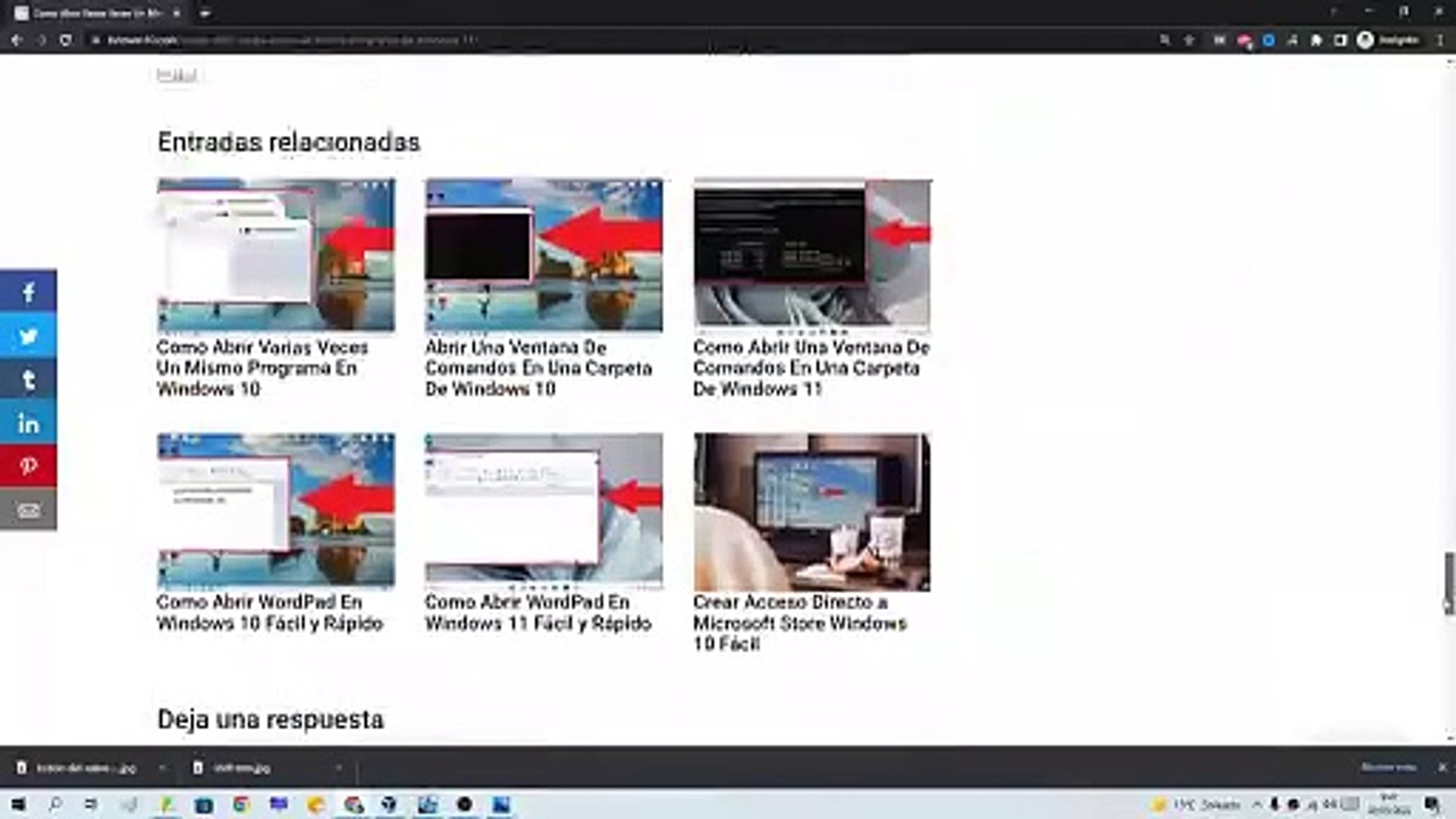Open 'Crear Acceso Directo a Microsoft Store' link
The width and height of the screenshot is (1456, 819).
pyautogui.click(x=799, y=622)
